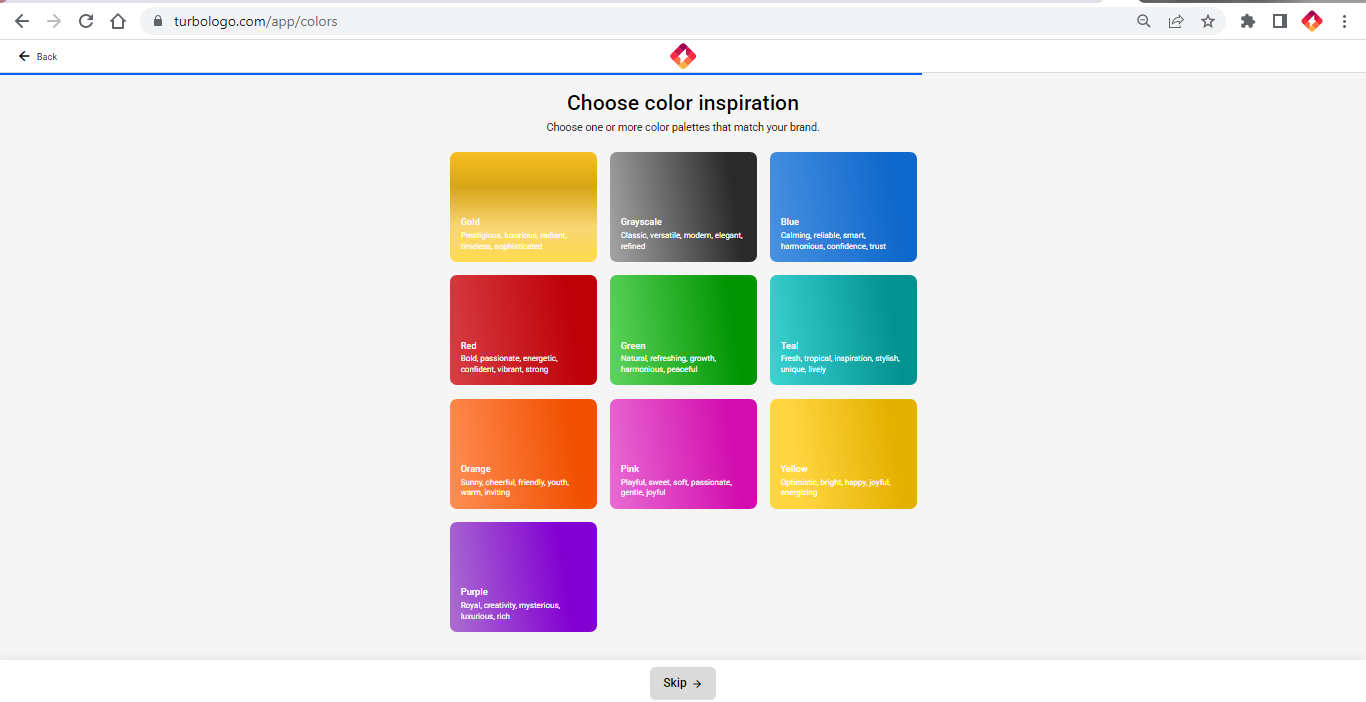This screenshot has width=1366, height=702.
Task: Click the address bar URL field
Action: coord(640,21)
